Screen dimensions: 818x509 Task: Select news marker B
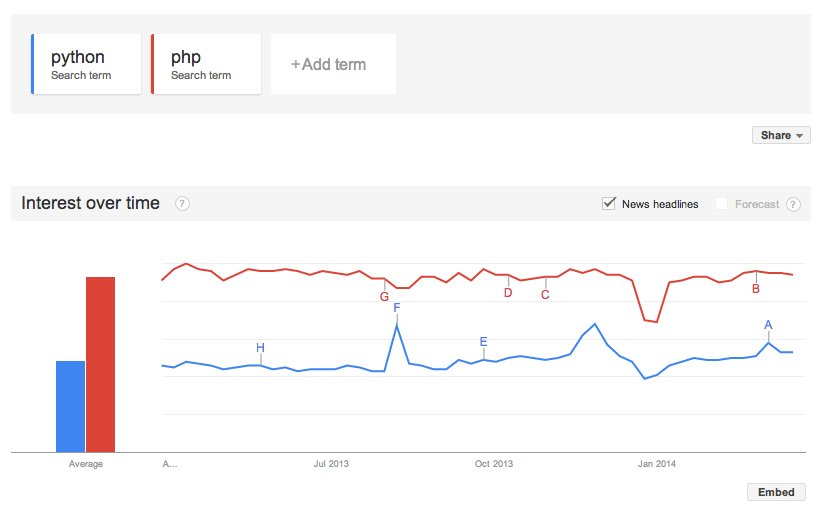click(756, 289)
